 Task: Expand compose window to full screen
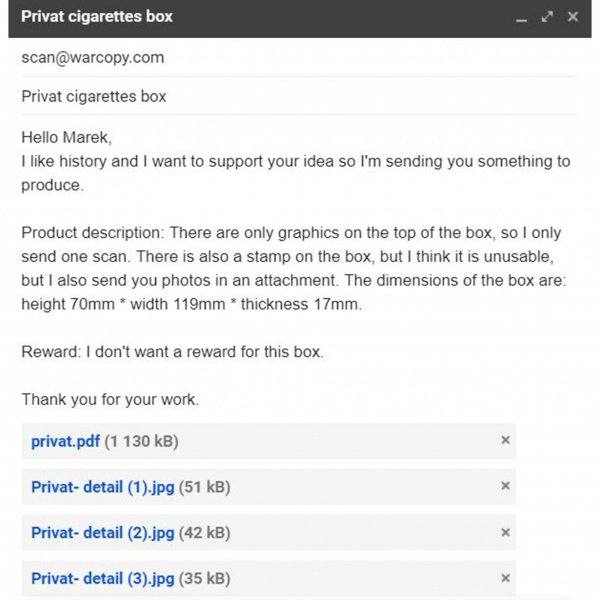point(547,17)
